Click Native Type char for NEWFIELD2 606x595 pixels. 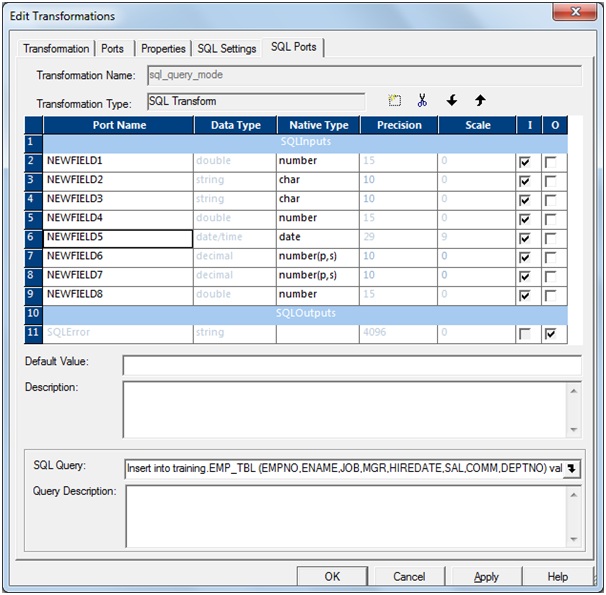point(318,182)
